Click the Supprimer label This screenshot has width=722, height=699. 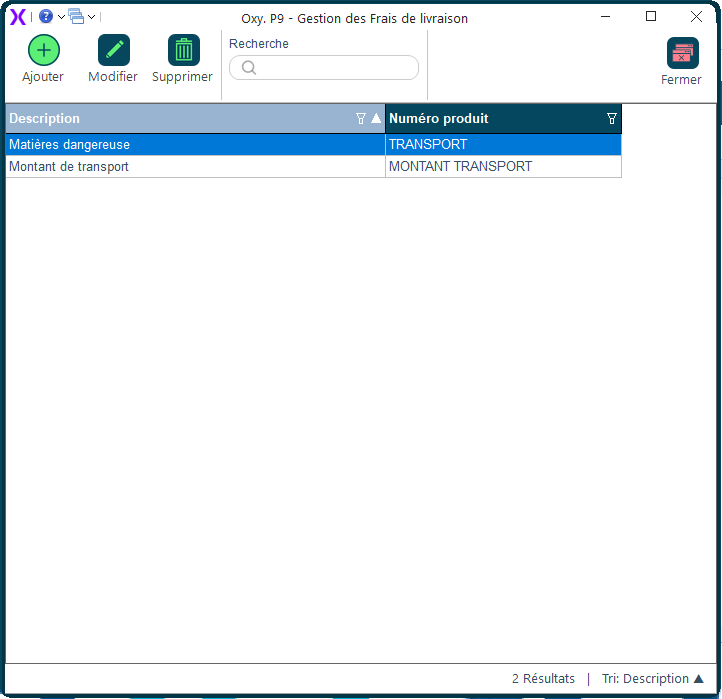tap(182, 77)
